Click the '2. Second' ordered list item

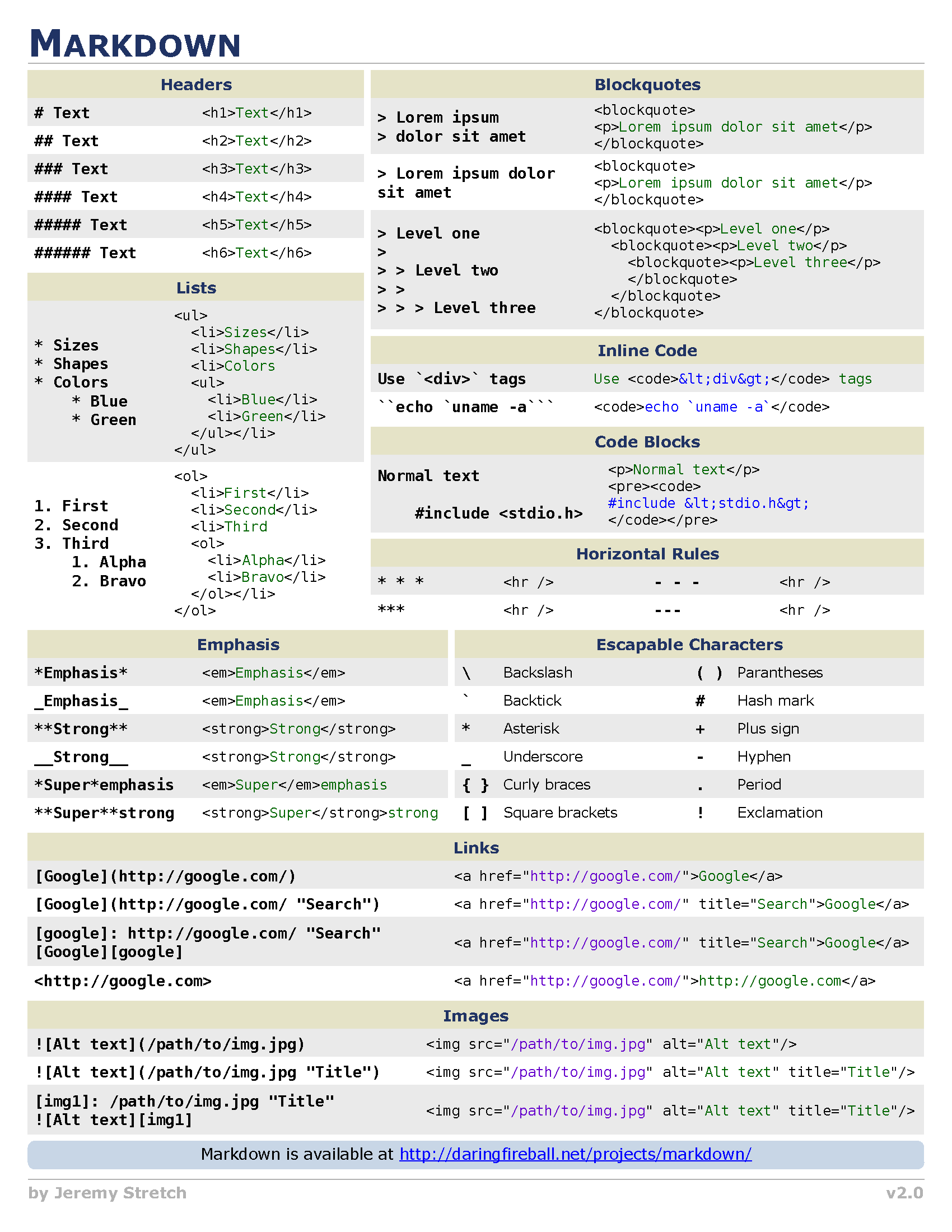pos(76,525)
